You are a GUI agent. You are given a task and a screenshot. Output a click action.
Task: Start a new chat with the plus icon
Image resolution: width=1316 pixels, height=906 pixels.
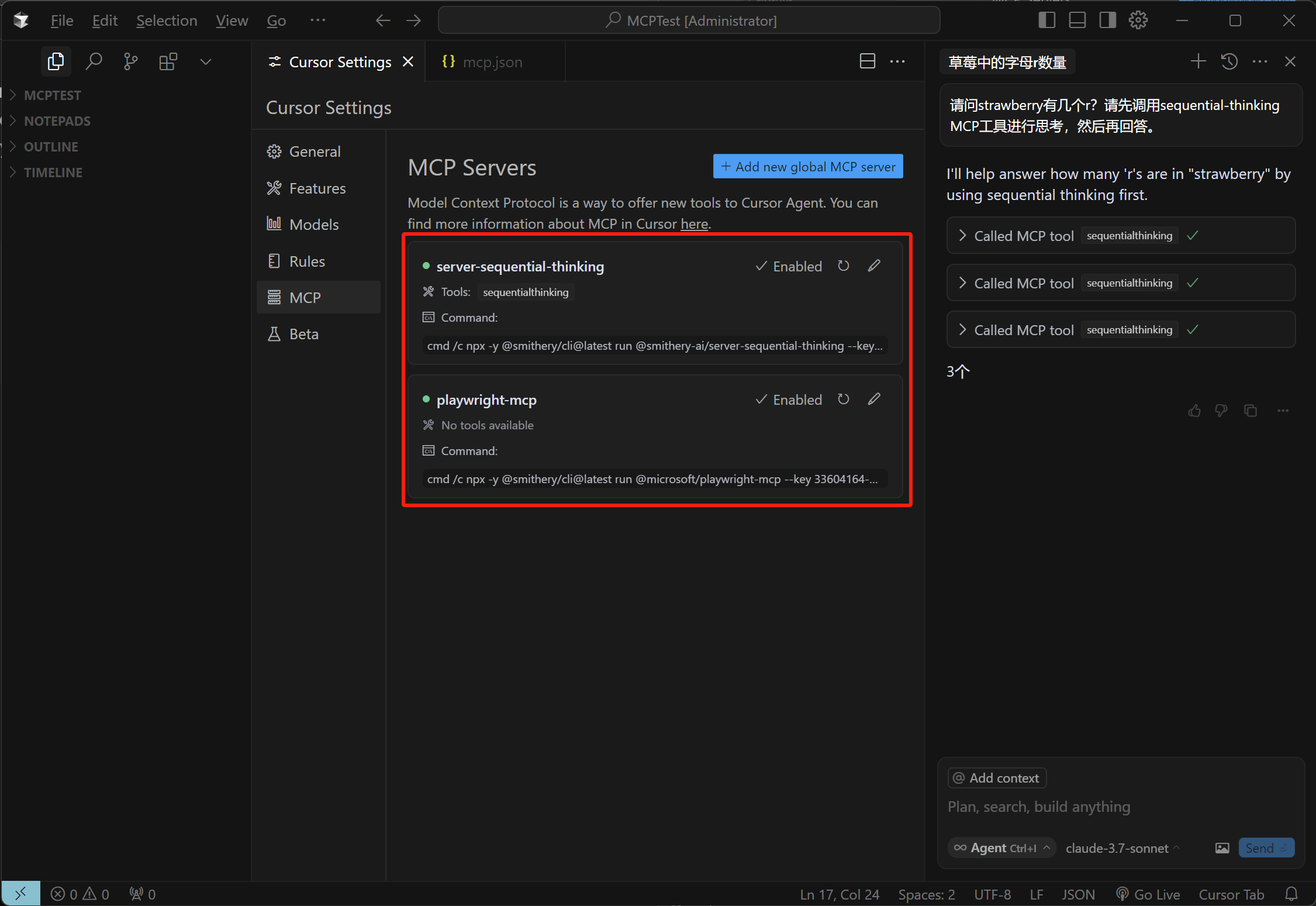(1198, 61)
